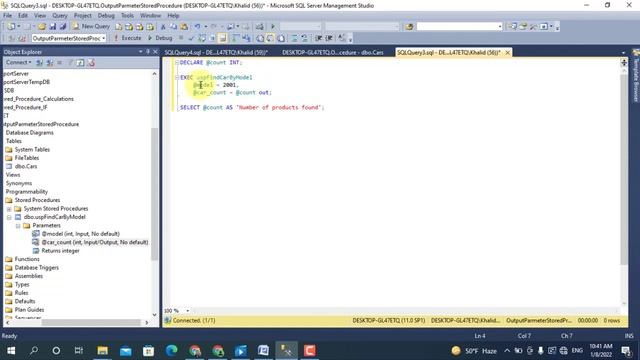
Task: Open the View menu
Action: click(40, 16)
